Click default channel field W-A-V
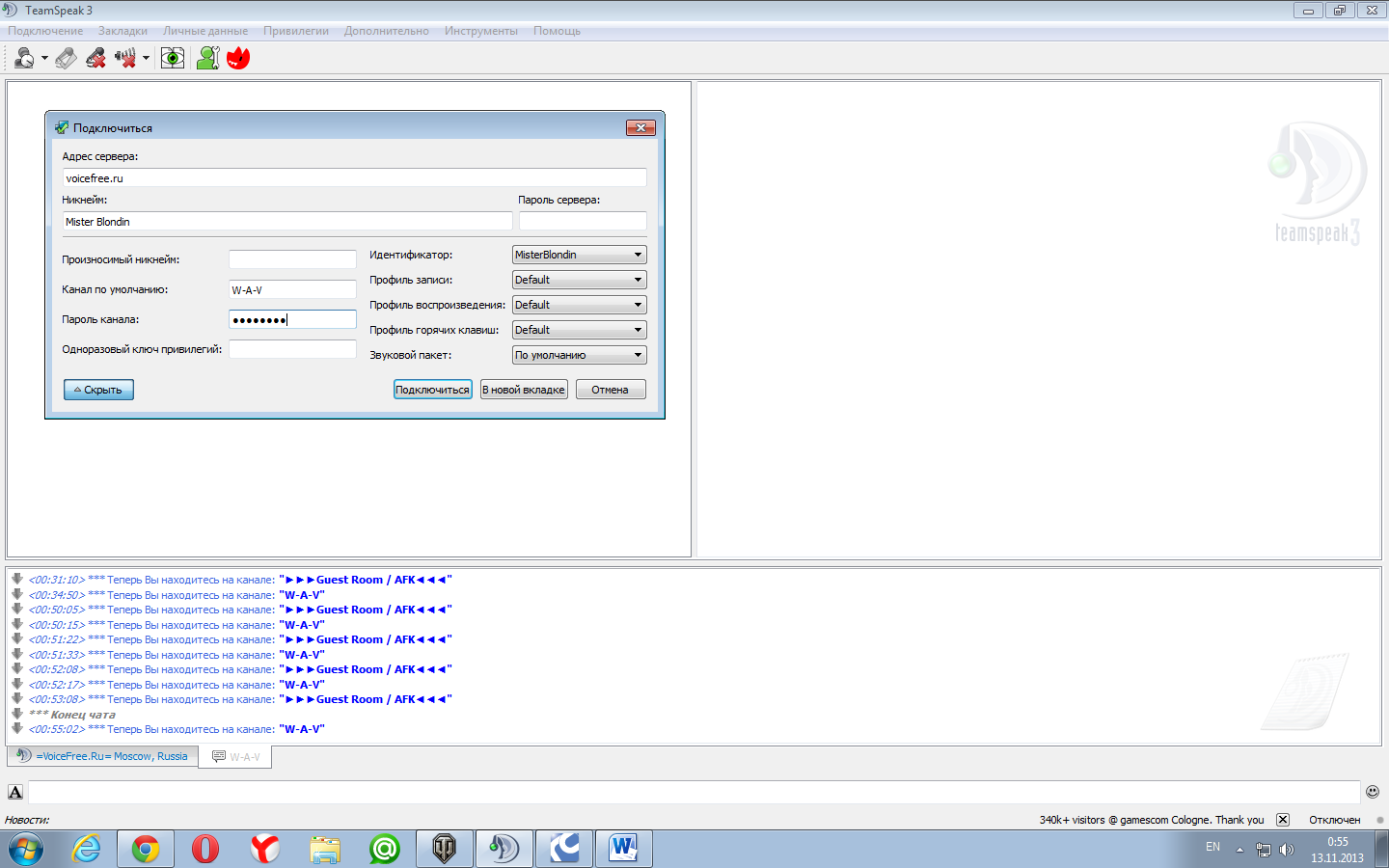Image resolution: width=1389 pixels, height=868 pixels. pyautogui.click(x=292, y=289)
